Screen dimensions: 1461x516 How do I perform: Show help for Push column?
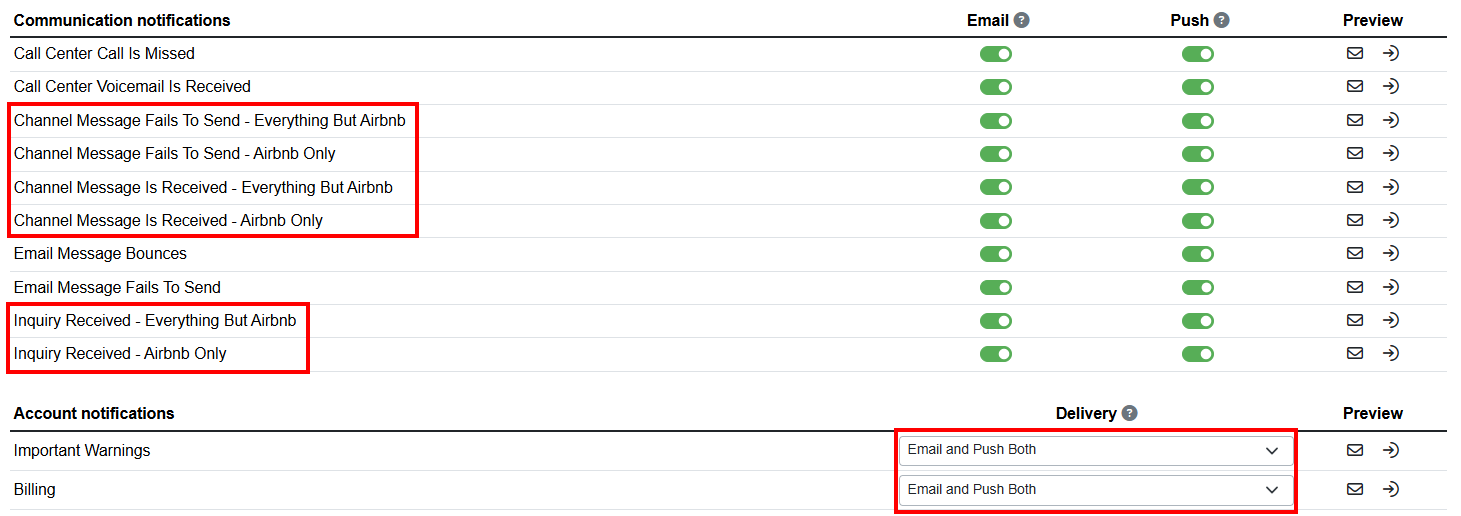coord(1221,20)
